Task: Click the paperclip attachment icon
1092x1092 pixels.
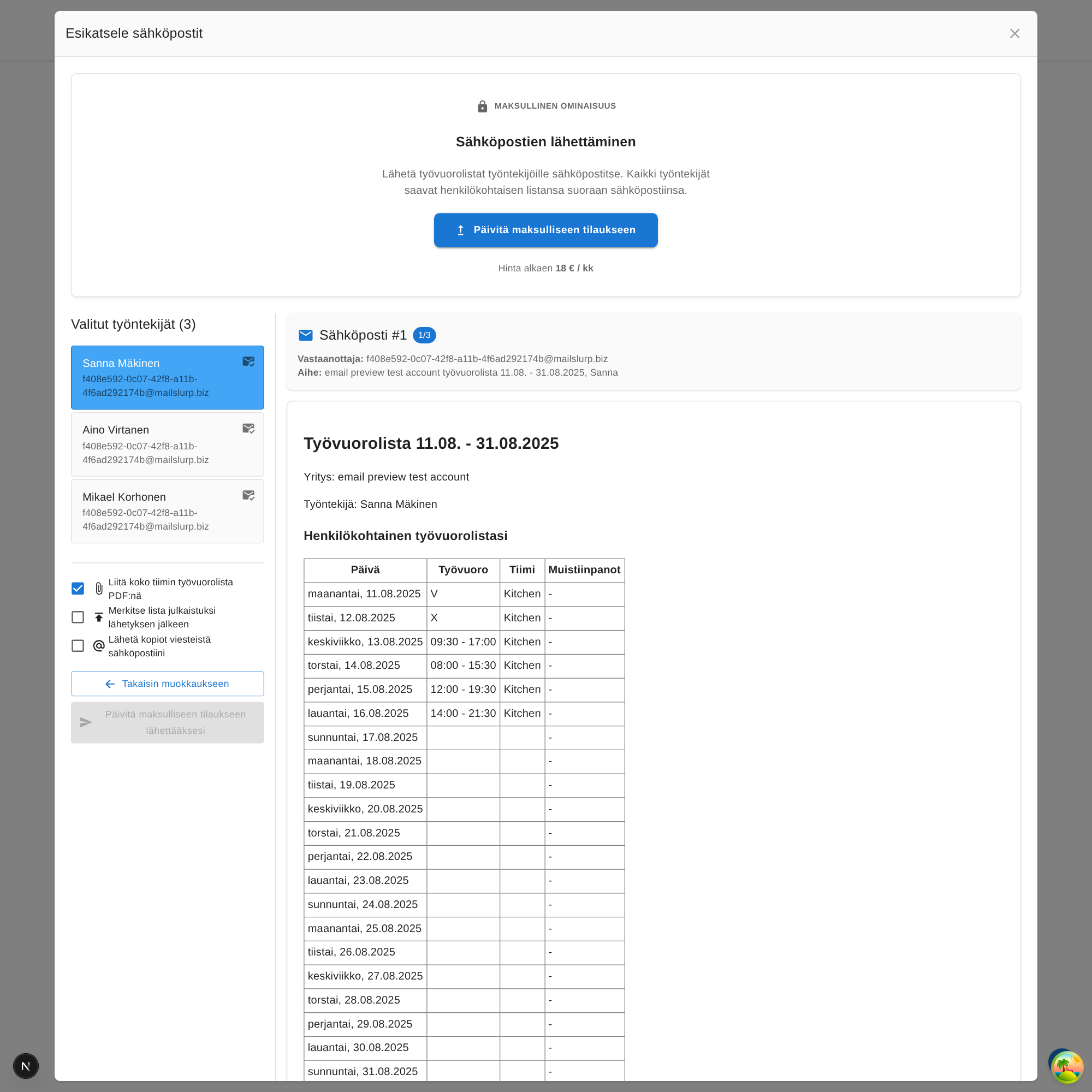Action: pyautogui.click(x=99, y=589)
